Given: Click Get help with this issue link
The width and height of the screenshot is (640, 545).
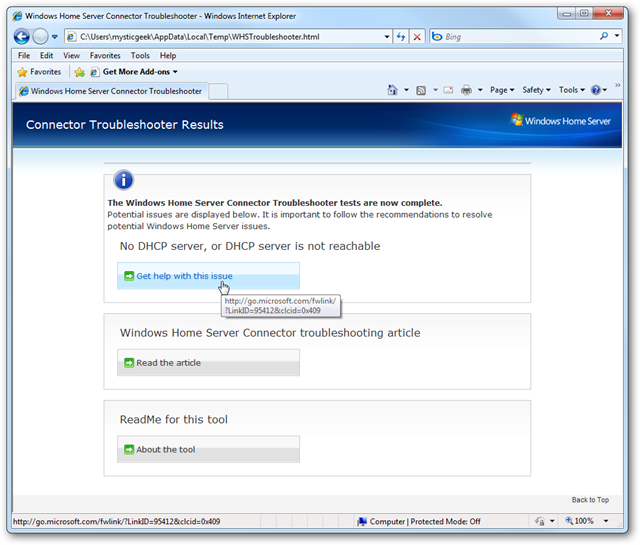Looking at the screenshot, I should coord(184,276).
